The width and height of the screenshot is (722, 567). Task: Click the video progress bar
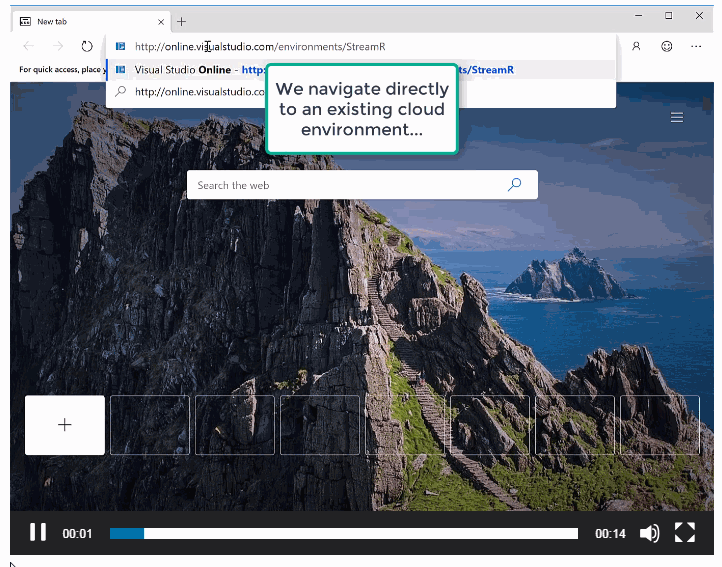click(x=343, y=534)
